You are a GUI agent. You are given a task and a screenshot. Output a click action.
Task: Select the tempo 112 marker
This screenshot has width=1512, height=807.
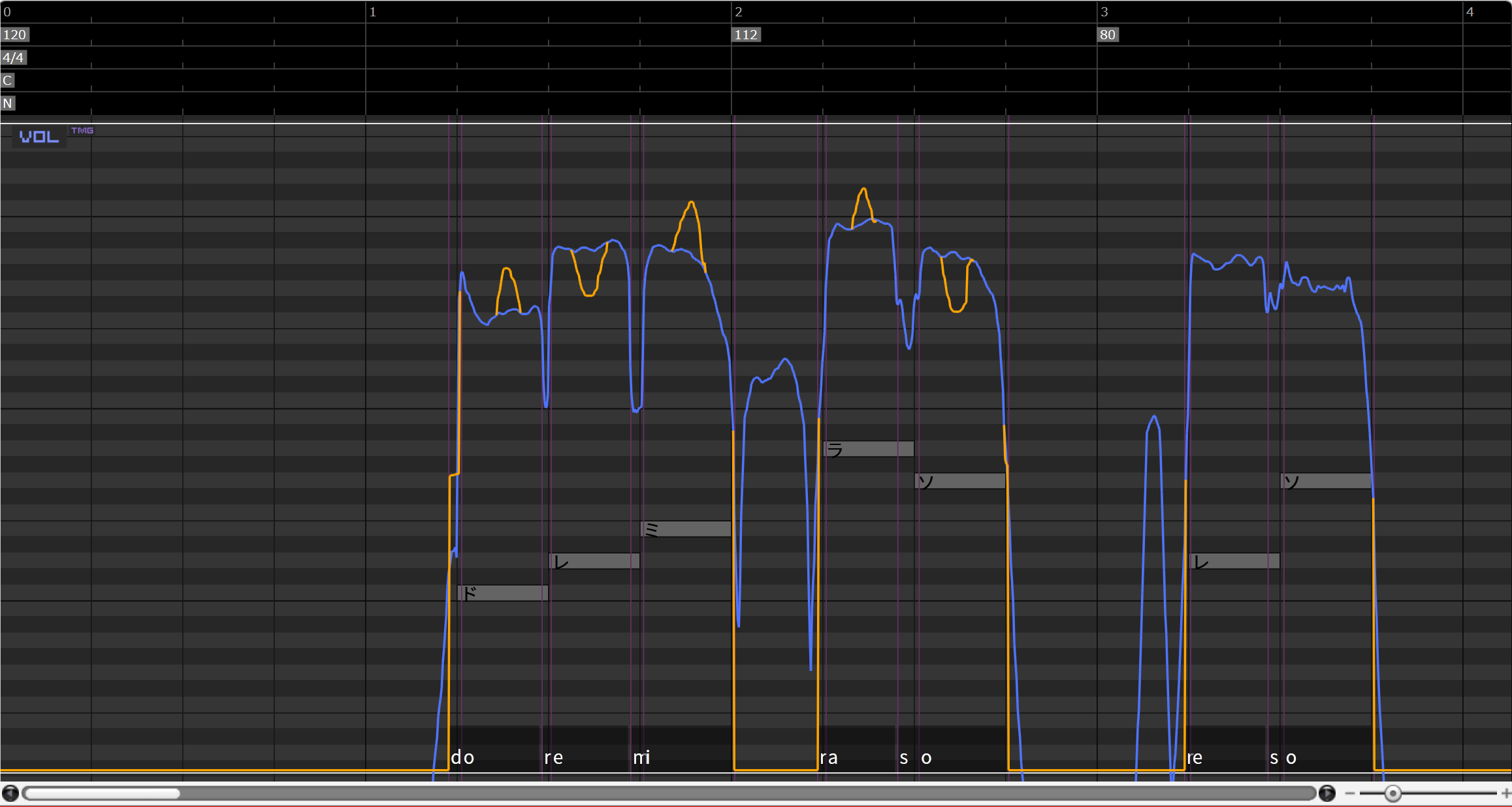point(746,35)
